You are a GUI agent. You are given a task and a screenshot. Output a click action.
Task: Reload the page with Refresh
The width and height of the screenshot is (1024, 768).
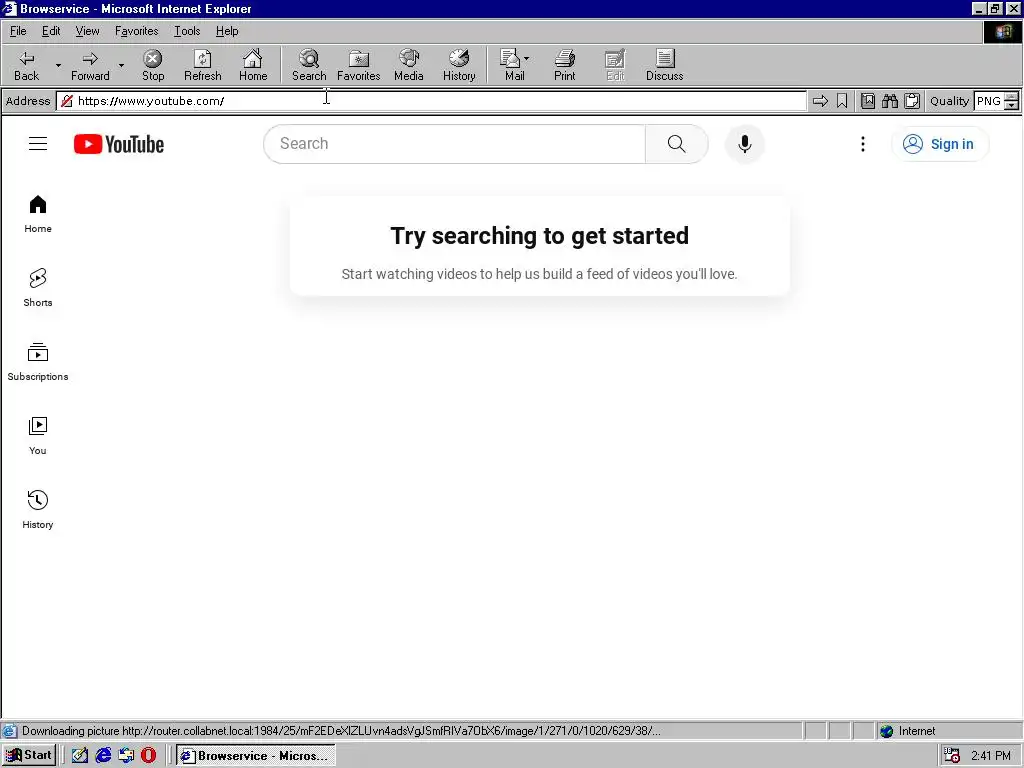tap(202, 65)
